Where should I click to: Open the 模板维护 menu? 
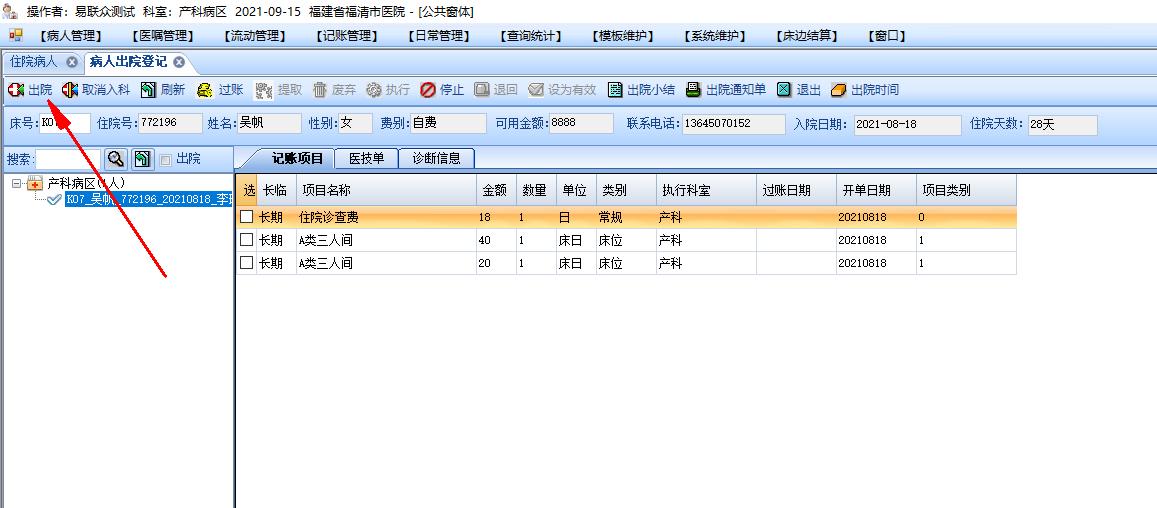pyautogui.click(x=623, y=36)
